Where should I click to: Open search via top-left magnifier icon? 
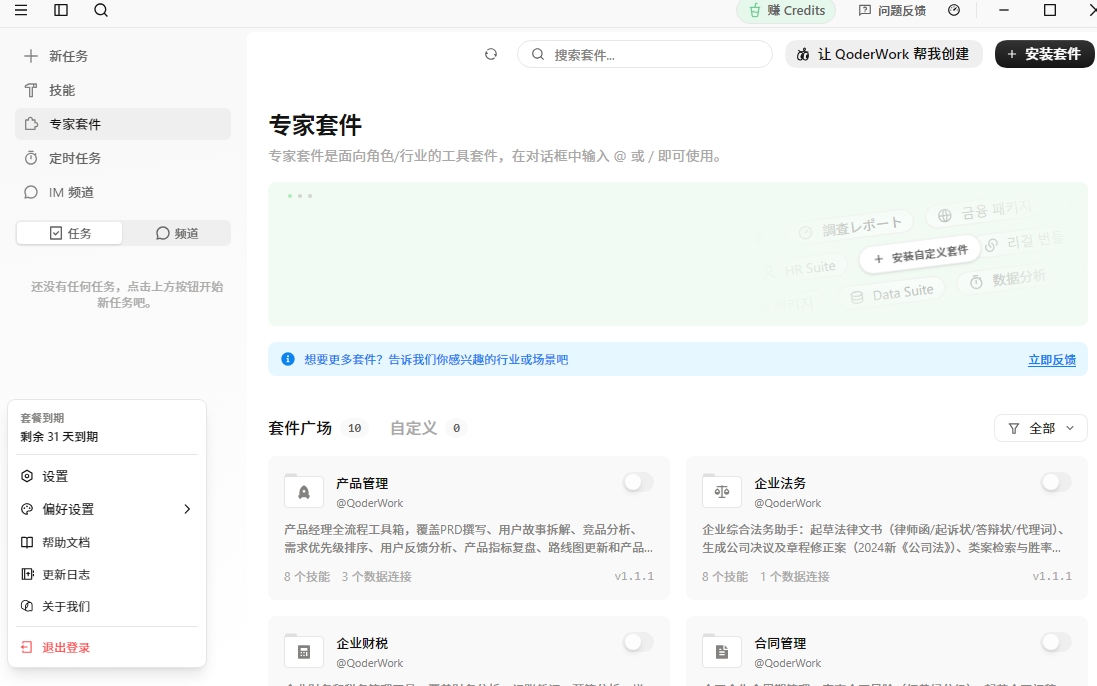[x=101, y=10]
